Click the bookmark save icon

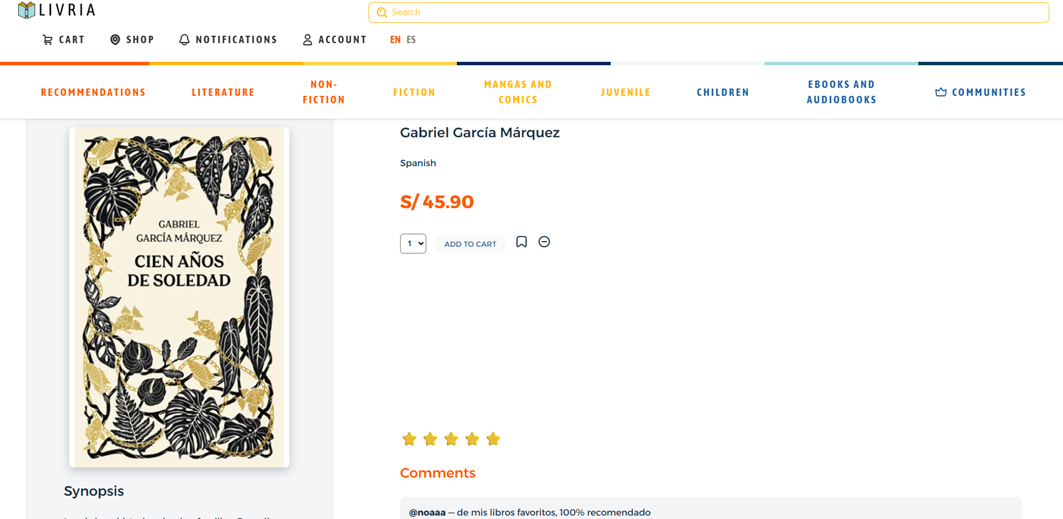tap(521, 242)
